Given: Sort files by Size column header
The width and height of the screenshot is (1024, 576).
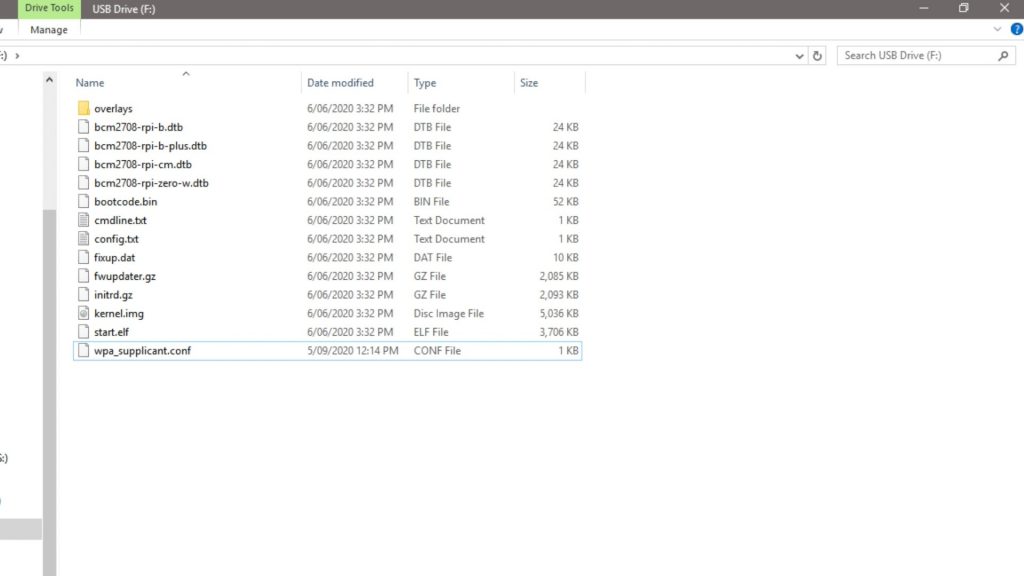Looking at the screenshot, I should pyautogui.click(x=529, y=83).
